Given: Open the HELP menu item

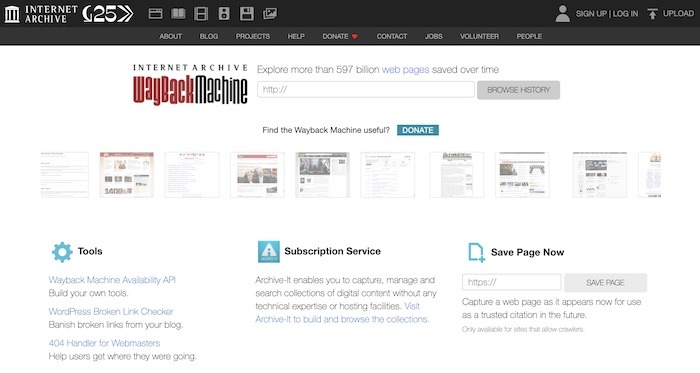Looking at the screenshot, I should (x=296, y=37).
